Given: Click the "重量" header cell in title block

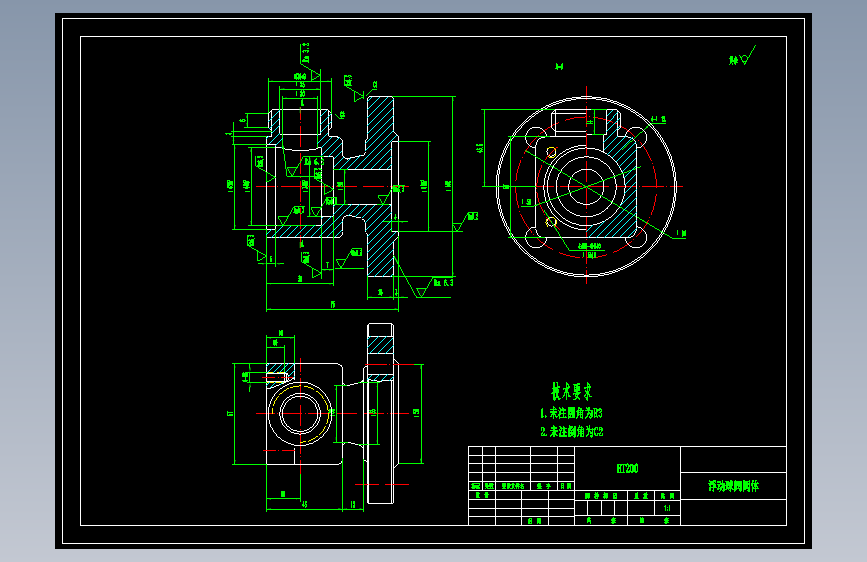Looking at the screenshot, I should tap(641, 496).
